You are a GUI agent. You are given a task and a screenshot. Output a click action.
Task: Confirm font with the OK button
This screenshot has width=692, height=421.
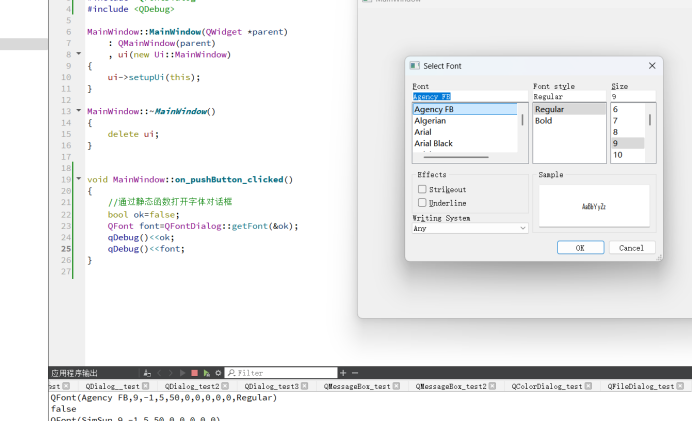[580, 248]
